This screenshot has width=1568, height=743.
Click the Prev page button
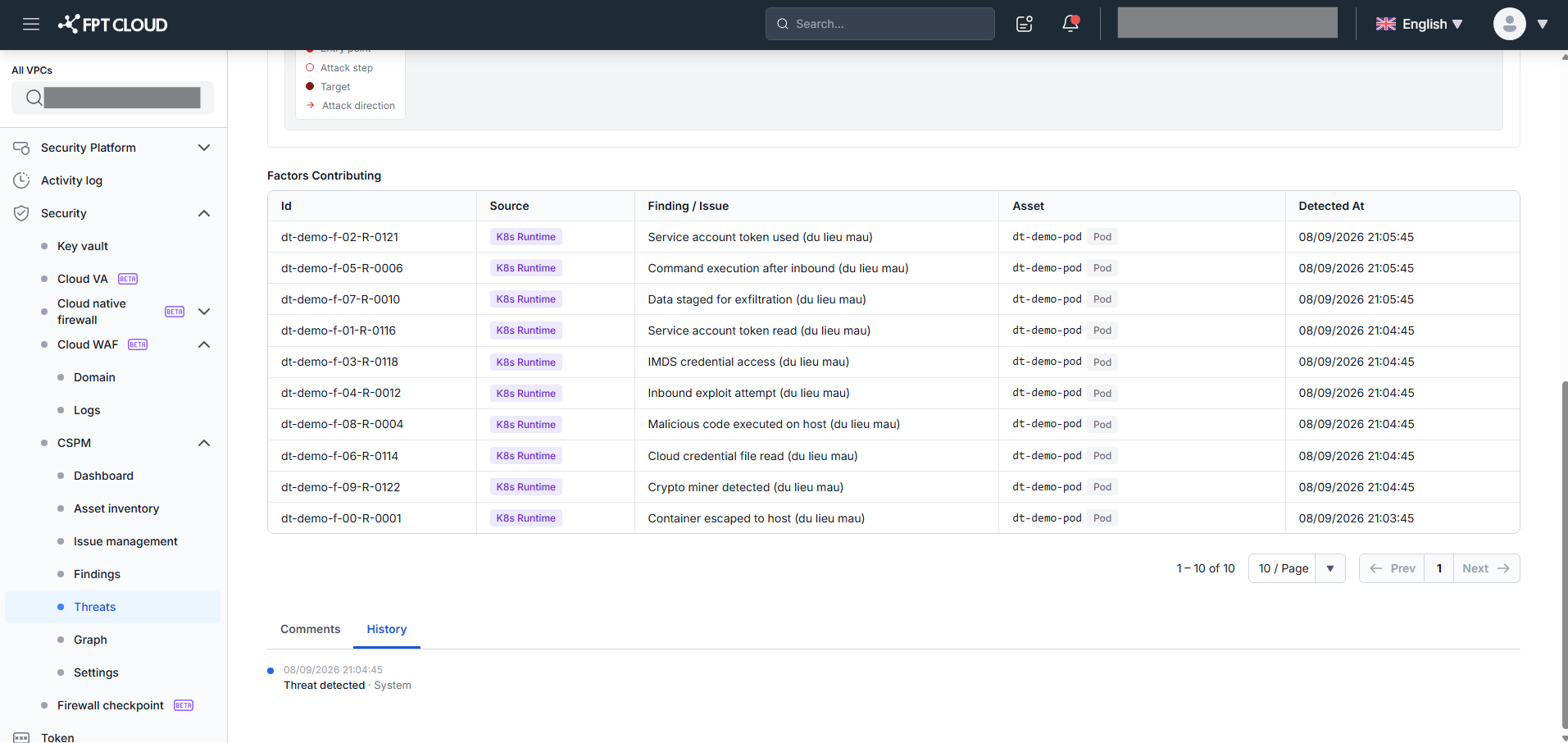coord(1392,568)
